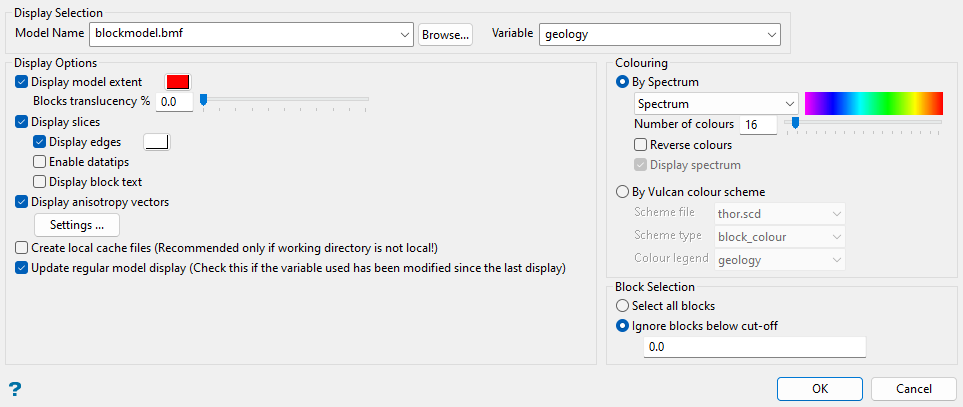963x407 pixels.
Task: Click the blue help question mark icon
Action: 15,389
